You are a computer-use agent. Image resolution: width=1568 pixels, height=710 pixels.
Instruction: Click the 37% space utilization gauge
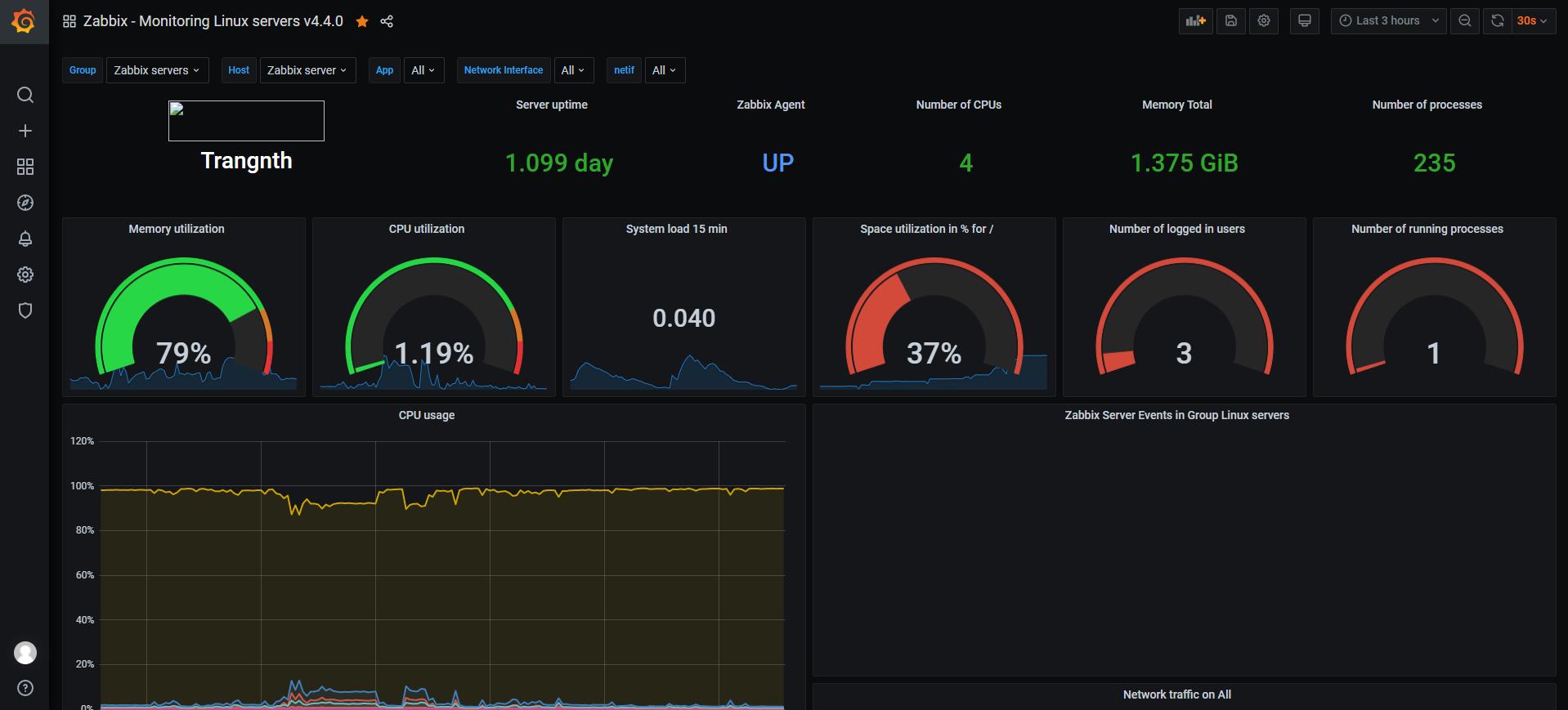(x=934, y=317)
